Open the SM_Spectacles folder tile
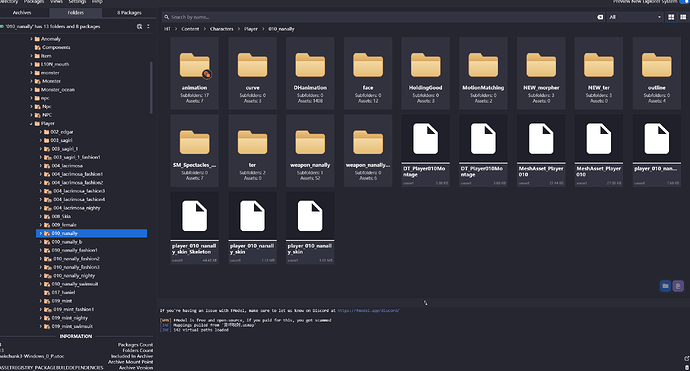The height and width of the screenshot is (371, 690). pos(195,151)
